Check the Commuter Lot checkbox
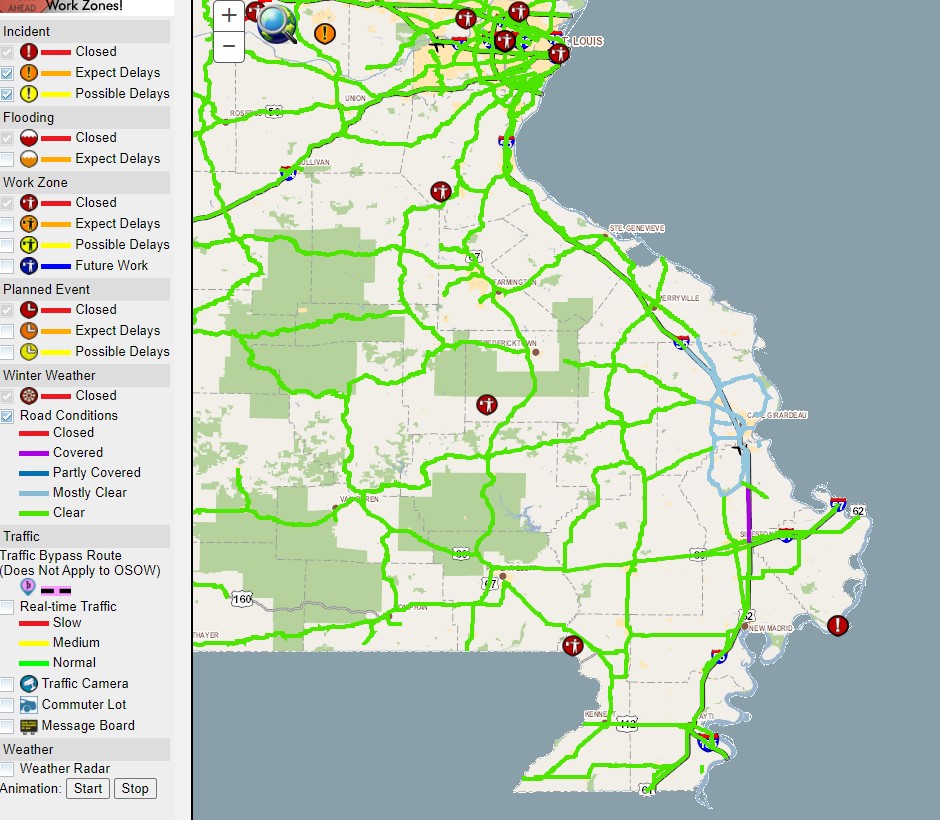Screen dimensions: 940x820 (7, 705)
